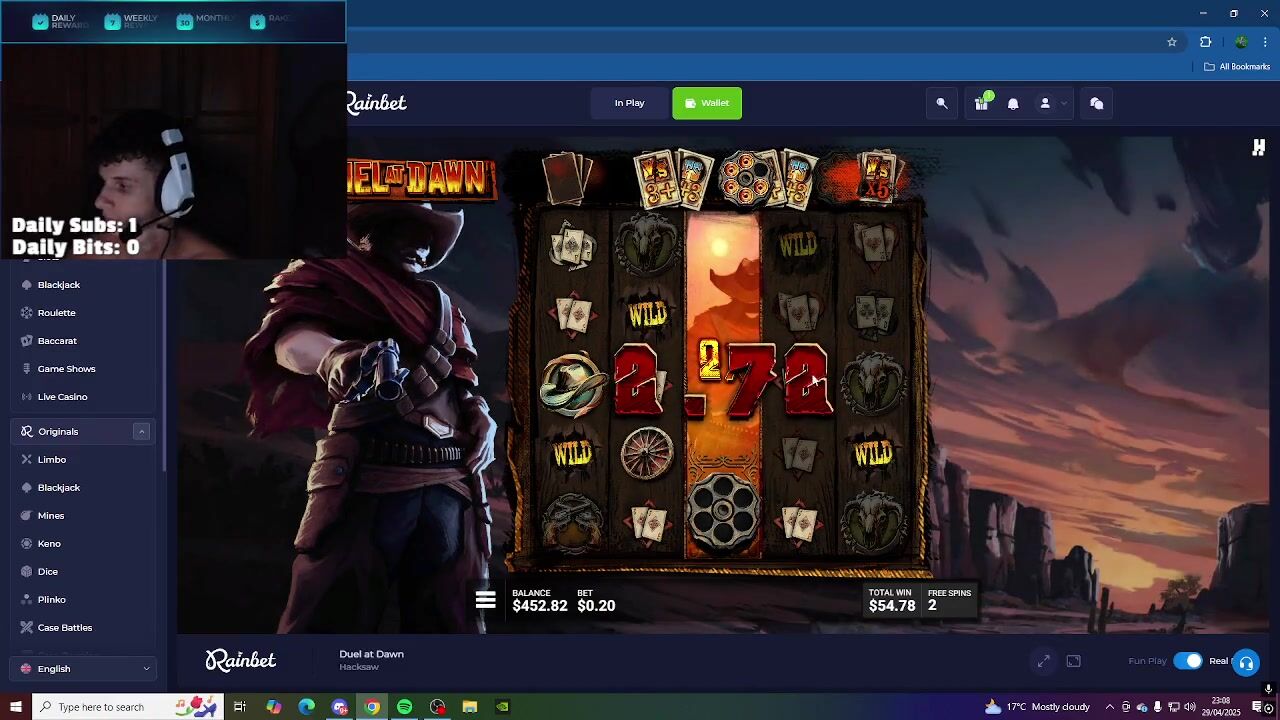Click the Hacksaw provider name
Image resolution: width=1280 pixels, height=720 pixels.
tap(359, 667)
